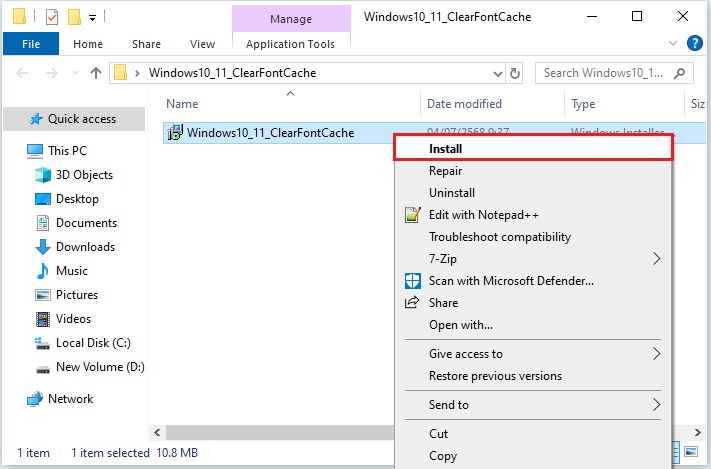Click the Up one level arrow
Image resolution: width=711 pixels, height=469 pixels.
(x=96, y=73)
